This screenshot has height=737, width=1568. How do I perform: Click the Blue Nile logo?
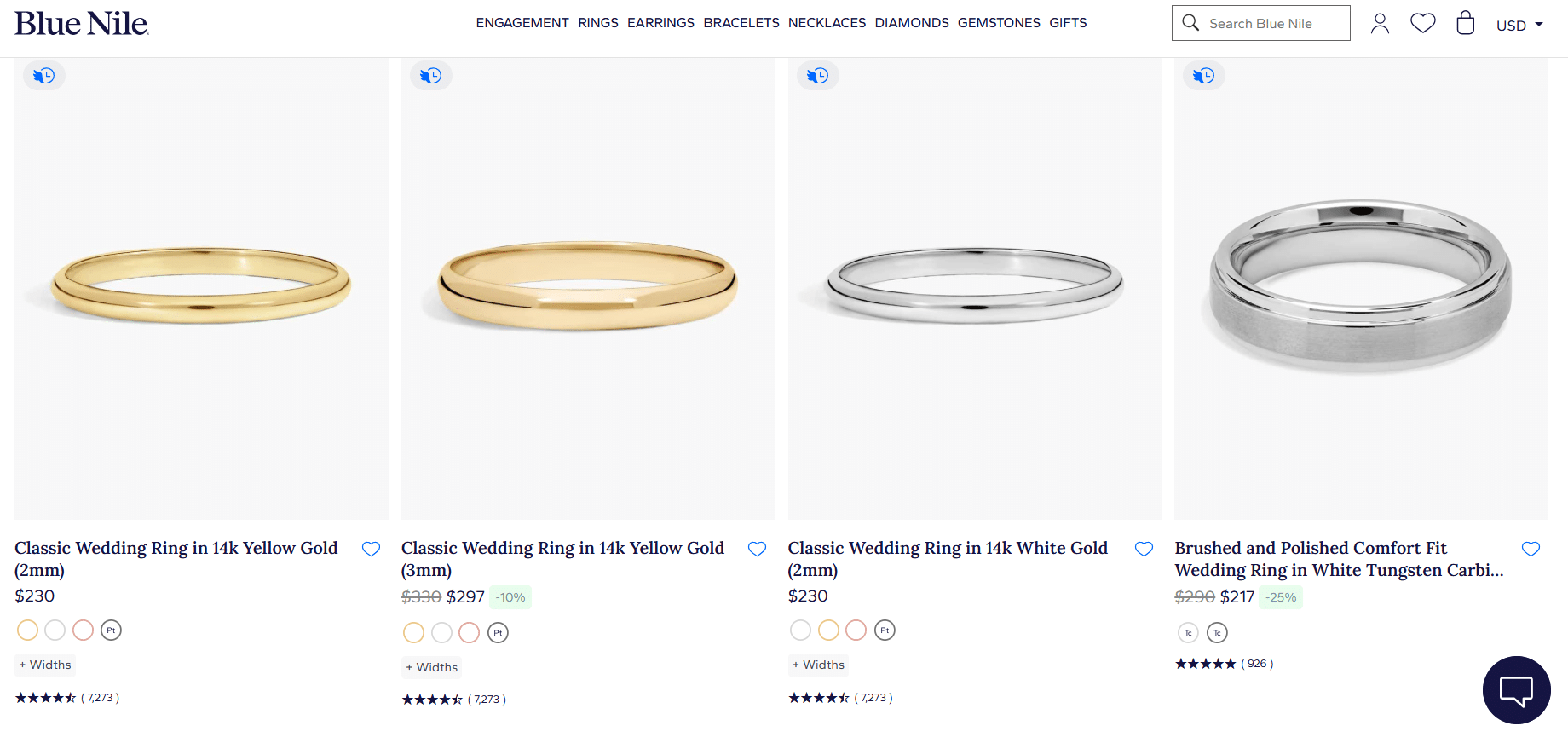[82, 24]
